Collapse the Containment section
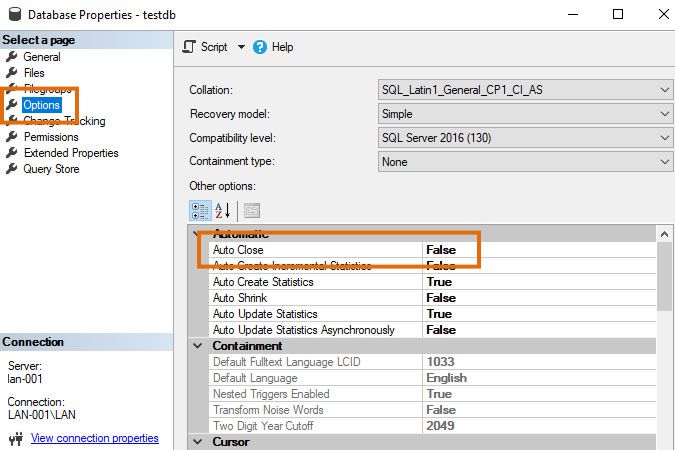This screenshot has height=450, width=675. click(x=197, y=346)
